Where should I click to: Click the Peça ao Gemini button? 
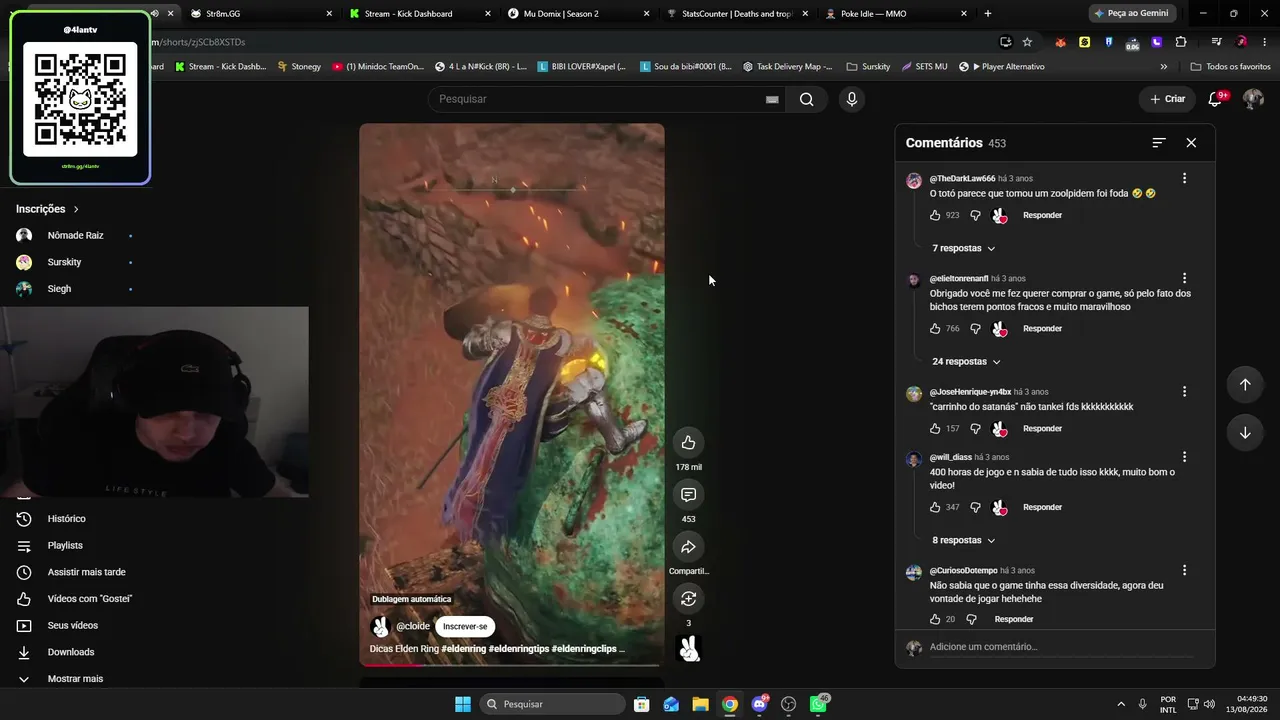[1134, 13]
